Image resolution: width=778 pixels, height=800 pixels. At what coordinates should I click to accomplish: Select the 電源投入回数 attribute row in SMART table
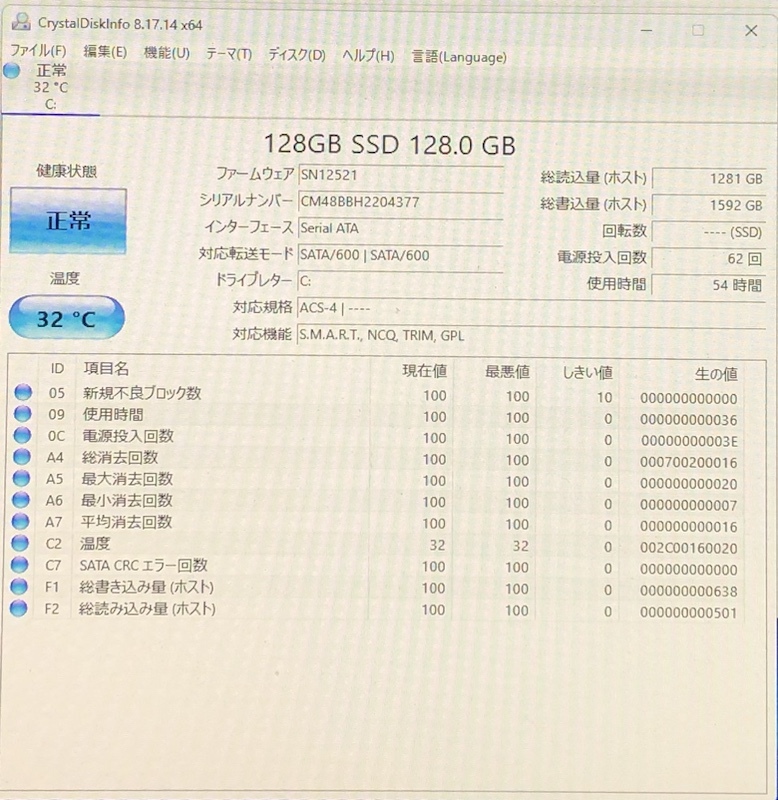(x=377, y=438)
